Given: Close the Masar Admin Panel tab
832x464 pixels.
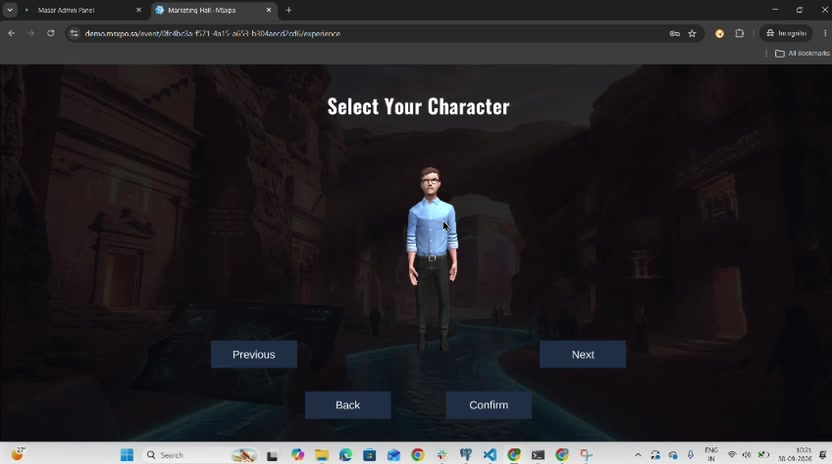Looking at the screenshot, I should point(138,10).
